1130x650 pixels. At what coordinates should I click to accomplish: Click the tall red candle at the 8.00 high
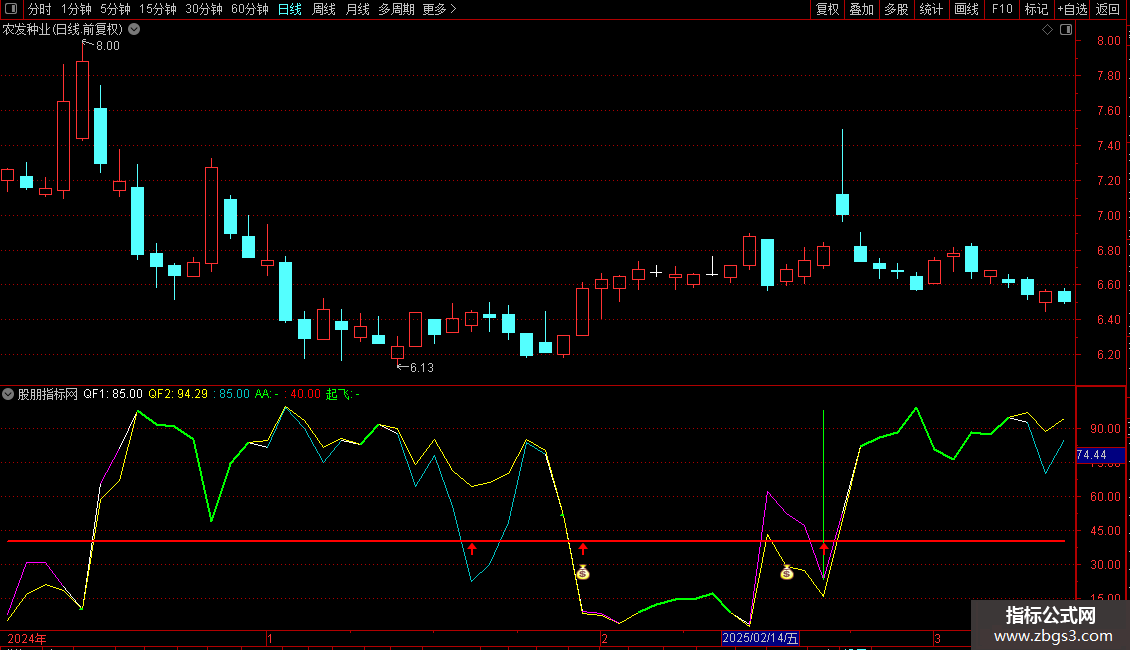coord(82,99)
